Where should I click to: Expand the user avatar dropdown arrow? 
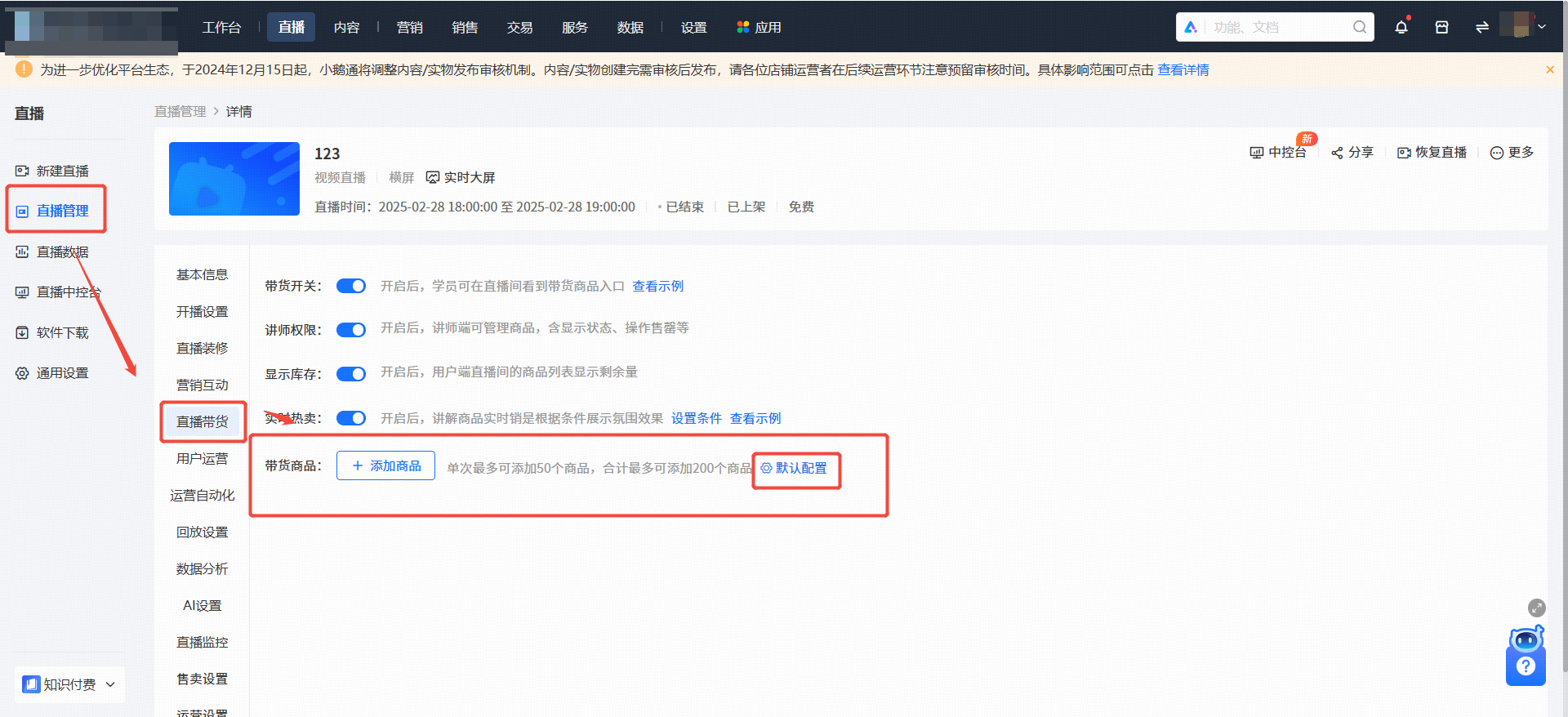coord(1542,27)
